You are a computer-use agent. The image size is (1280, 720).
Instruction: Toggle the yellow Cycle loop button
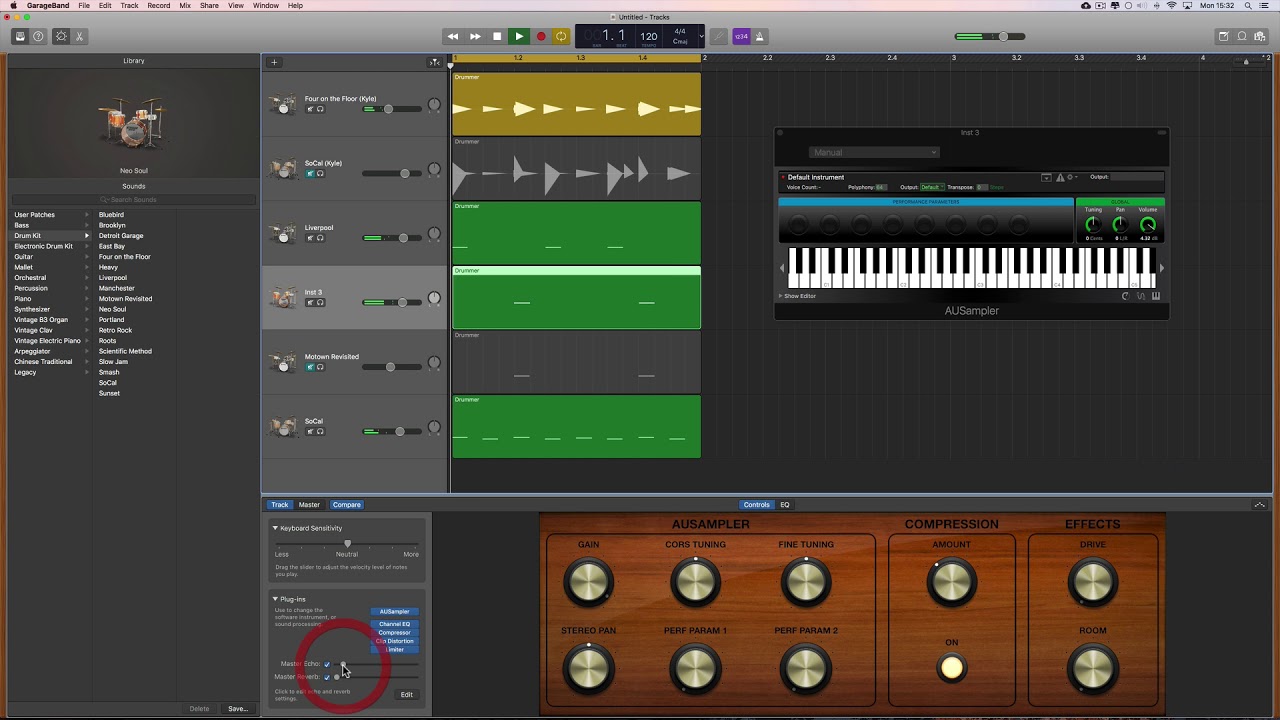click(561, 37)
